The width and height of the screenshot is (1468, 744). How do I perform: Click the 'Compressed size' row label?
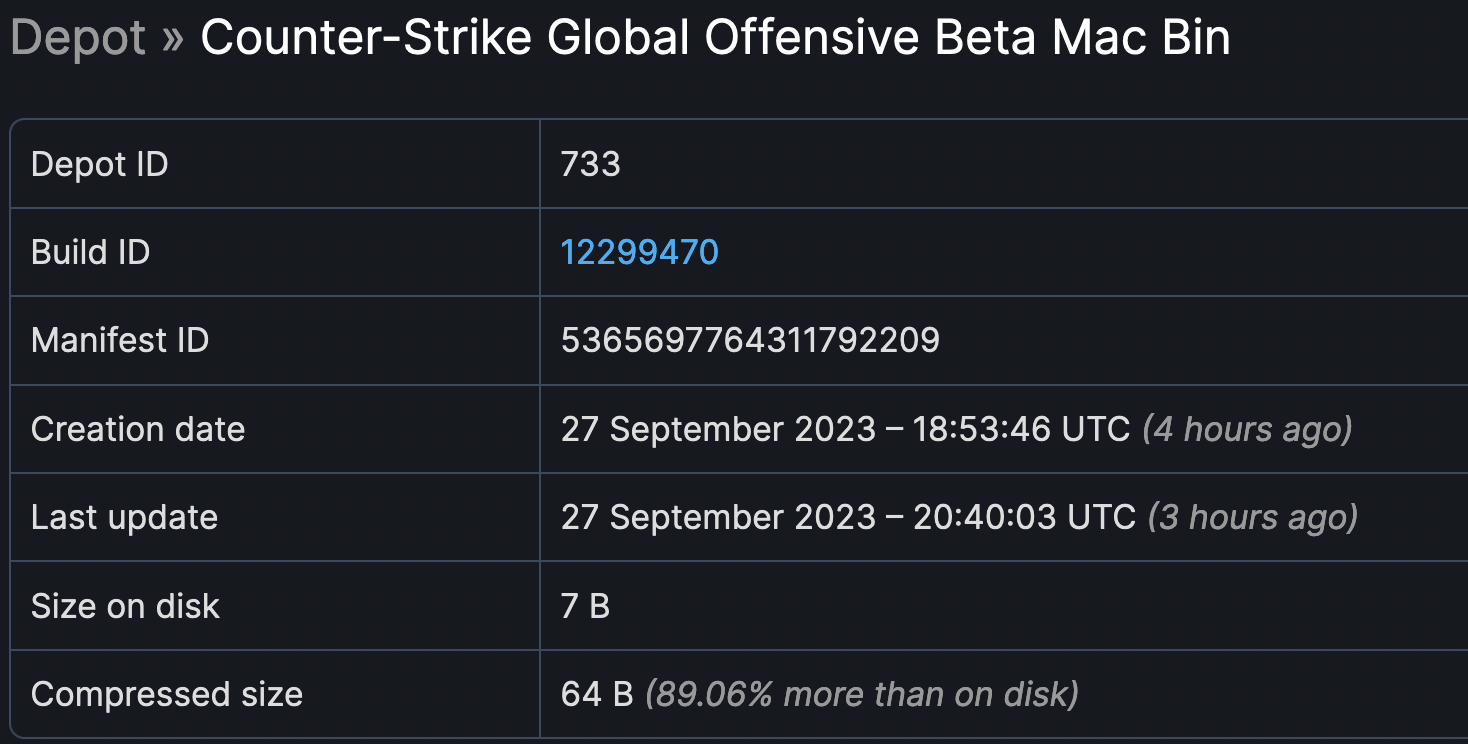tap(167, 694)
